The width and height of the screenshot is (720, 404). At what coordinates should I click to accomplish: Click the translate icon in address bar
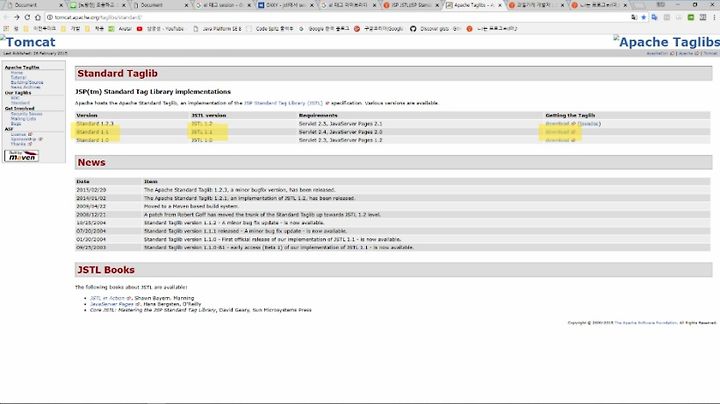point(634,17)
